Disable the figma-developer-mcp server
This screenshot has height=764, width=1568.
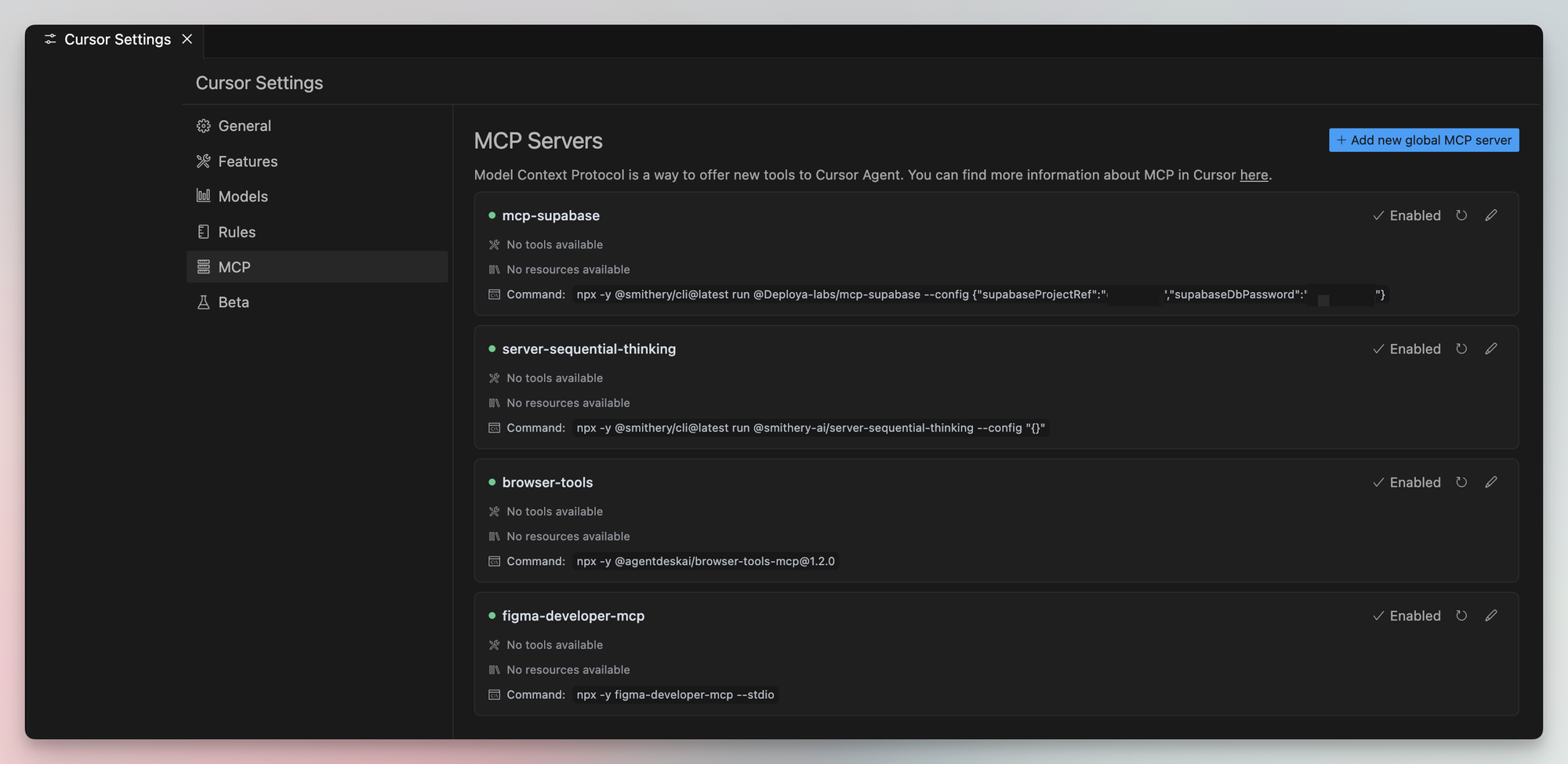tap(1406, 616)
